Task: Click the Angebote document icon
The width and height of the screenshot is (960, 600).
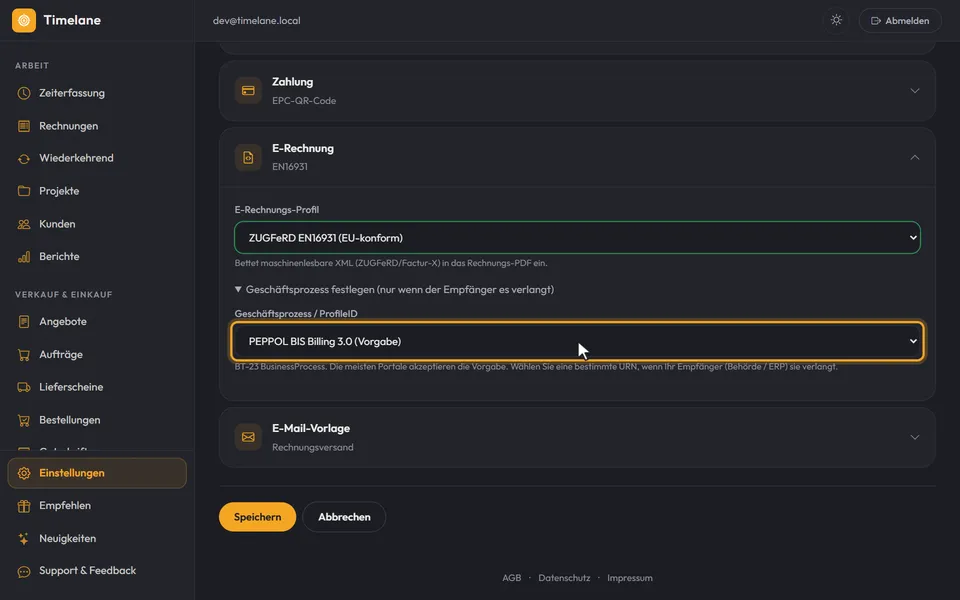Action: pos(24,321)
